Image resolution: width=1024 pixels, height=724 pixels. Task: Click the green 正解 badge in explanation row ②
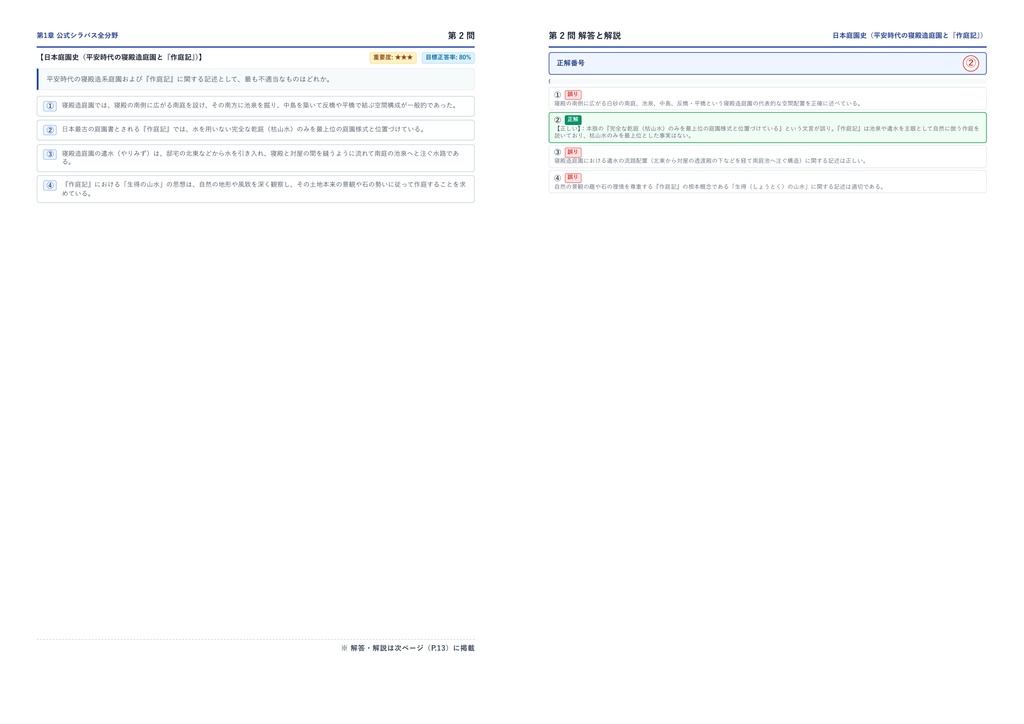click(x=573, y=120)
